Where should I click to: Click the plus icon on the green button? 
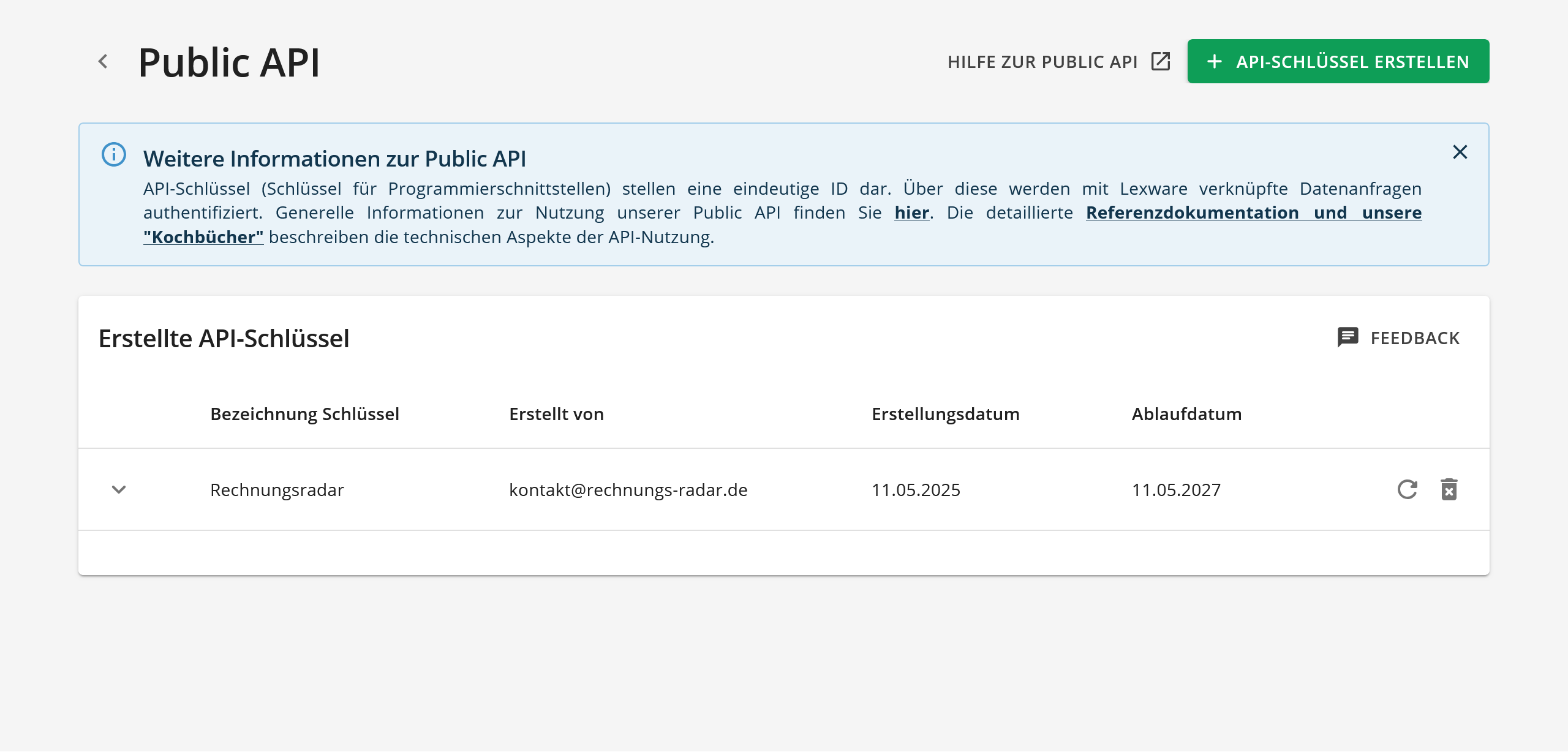pos(1215,61)
